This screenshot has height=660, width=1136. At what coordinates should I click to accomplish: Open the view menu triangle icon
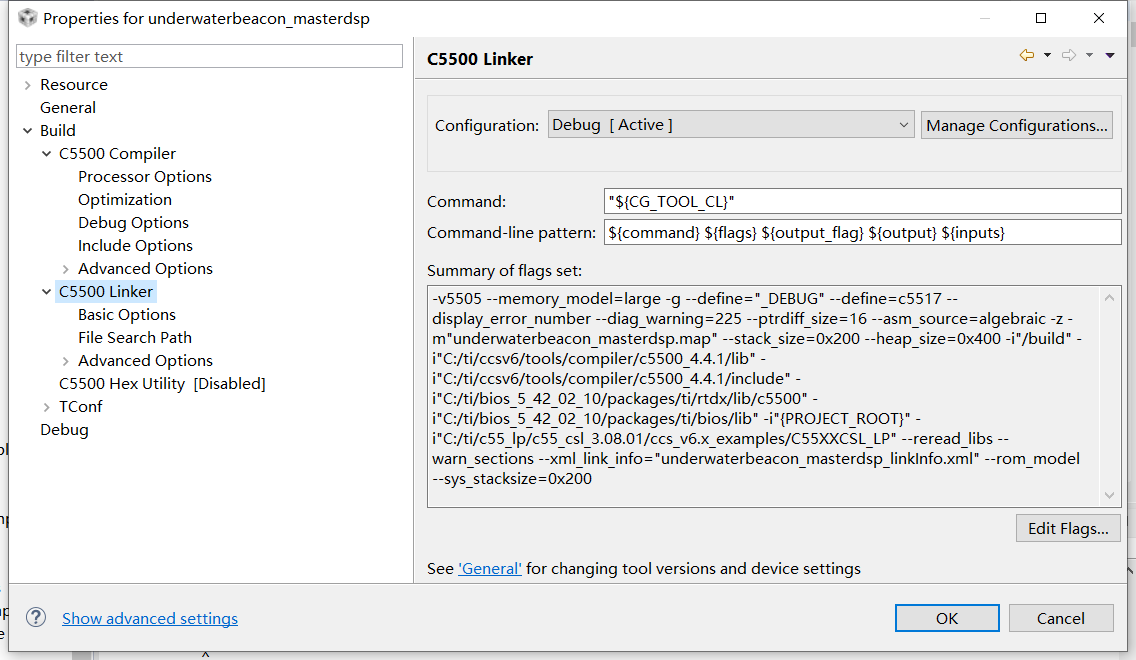[1110, 56]
